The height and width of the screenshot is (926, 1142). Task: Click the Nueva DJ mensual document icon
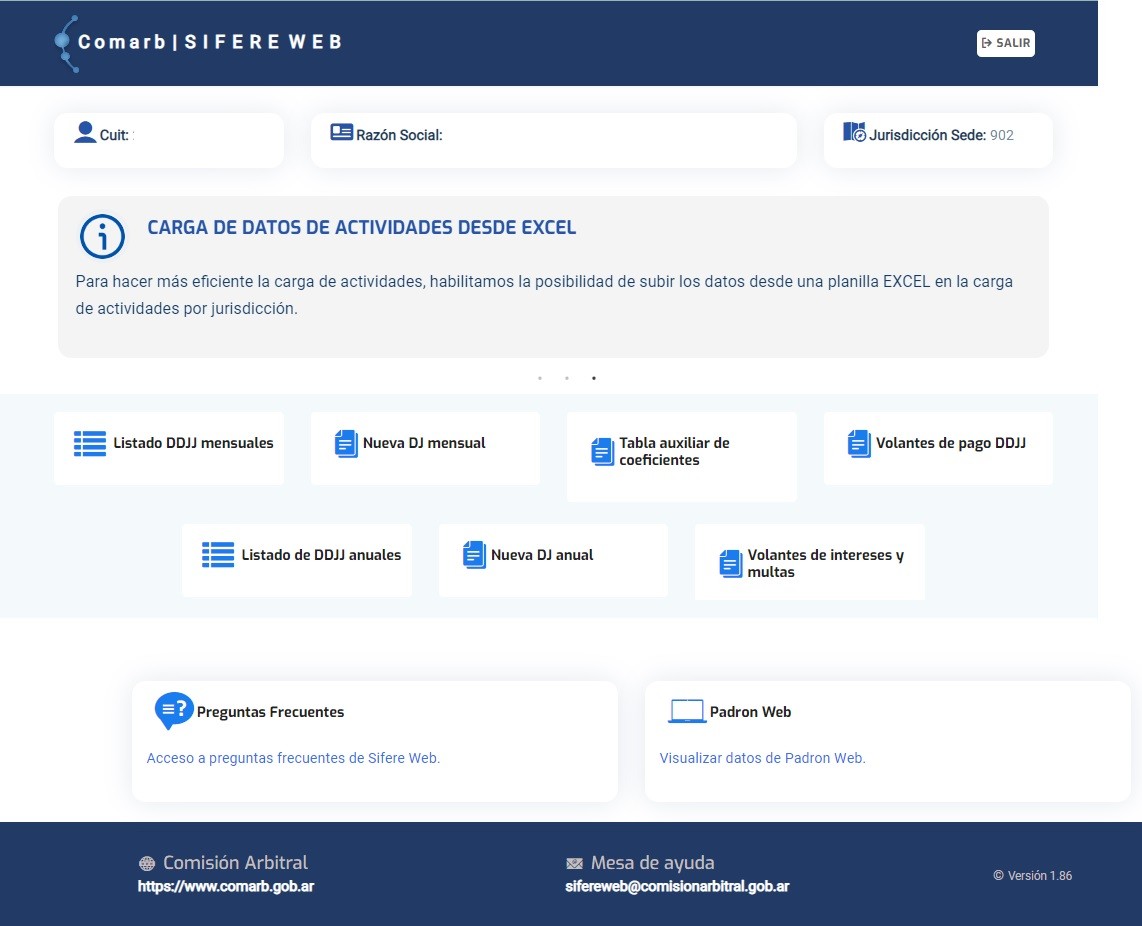(346, 443)
